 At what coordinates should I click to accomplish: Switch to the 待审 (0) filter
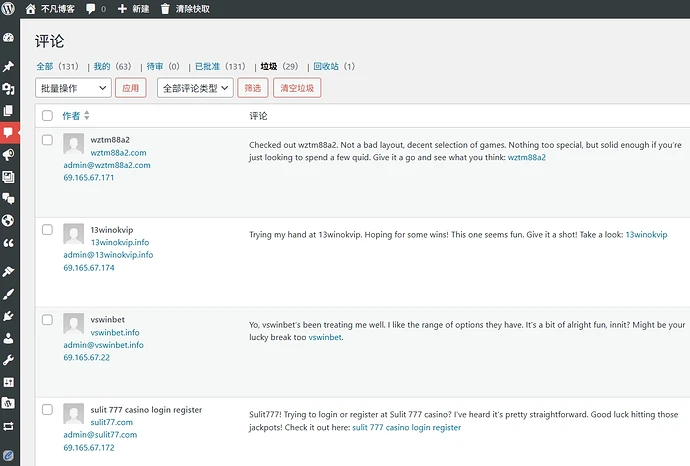tap(163, 66)
